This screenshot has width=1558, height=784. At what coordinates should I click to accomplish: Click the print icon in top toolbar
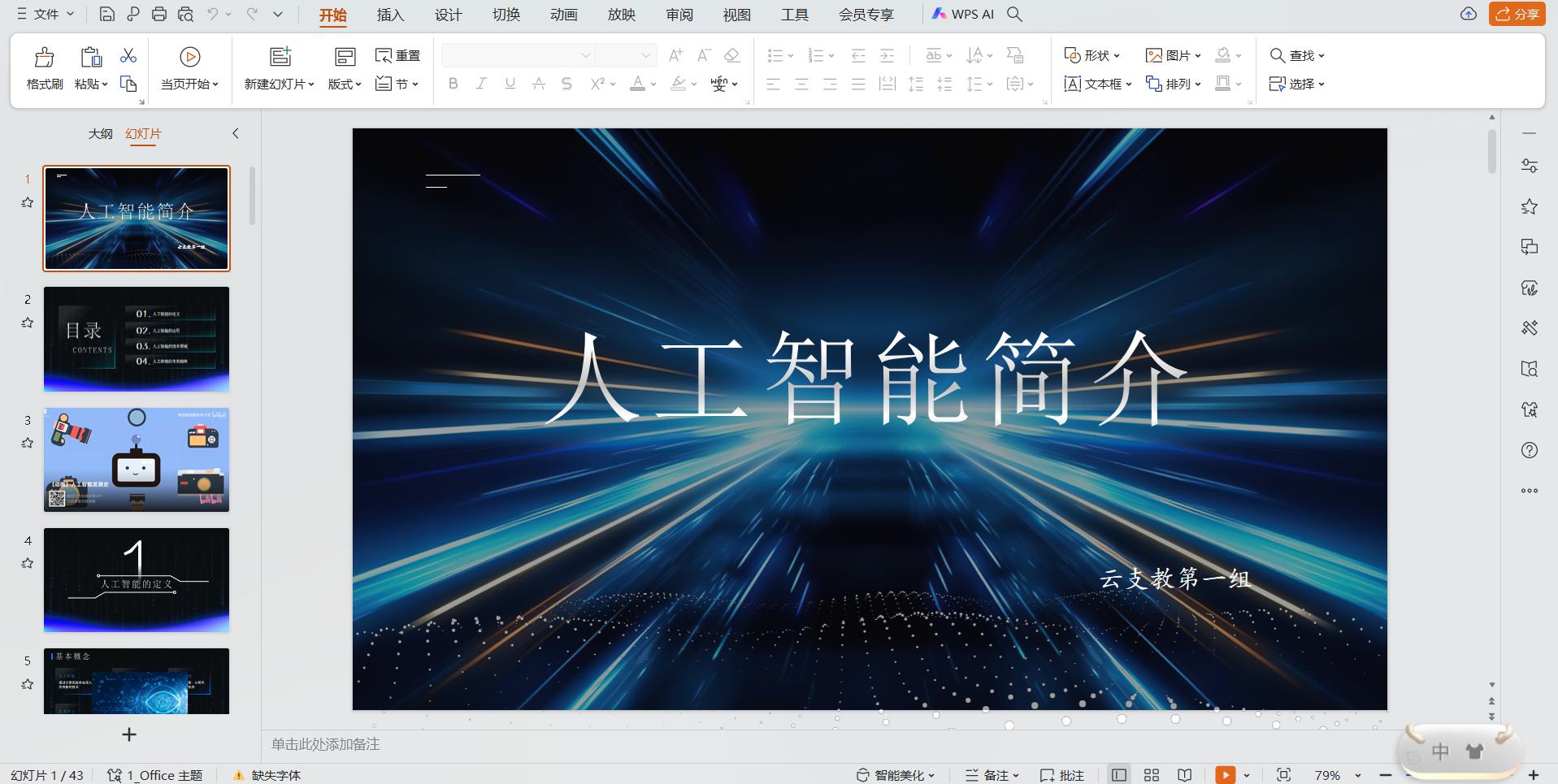point(159,14)
